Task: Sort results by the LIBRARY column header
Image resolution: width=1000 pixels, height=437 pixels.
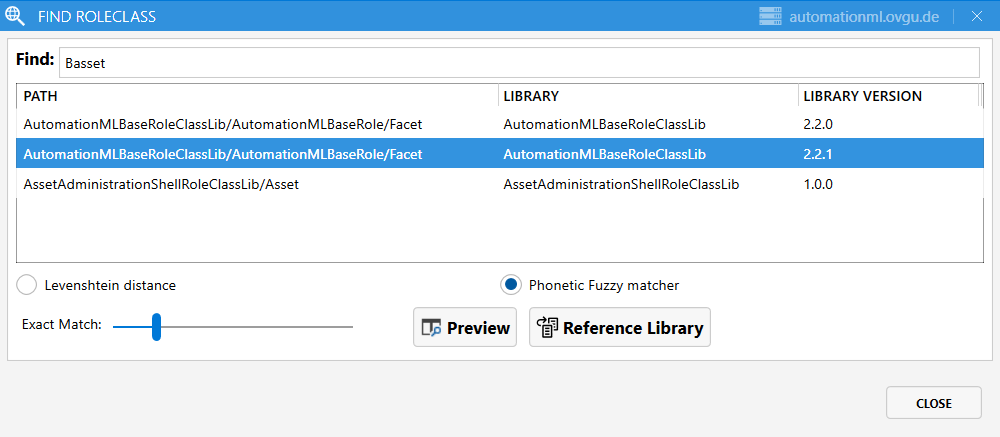Action: coord(648,96)
